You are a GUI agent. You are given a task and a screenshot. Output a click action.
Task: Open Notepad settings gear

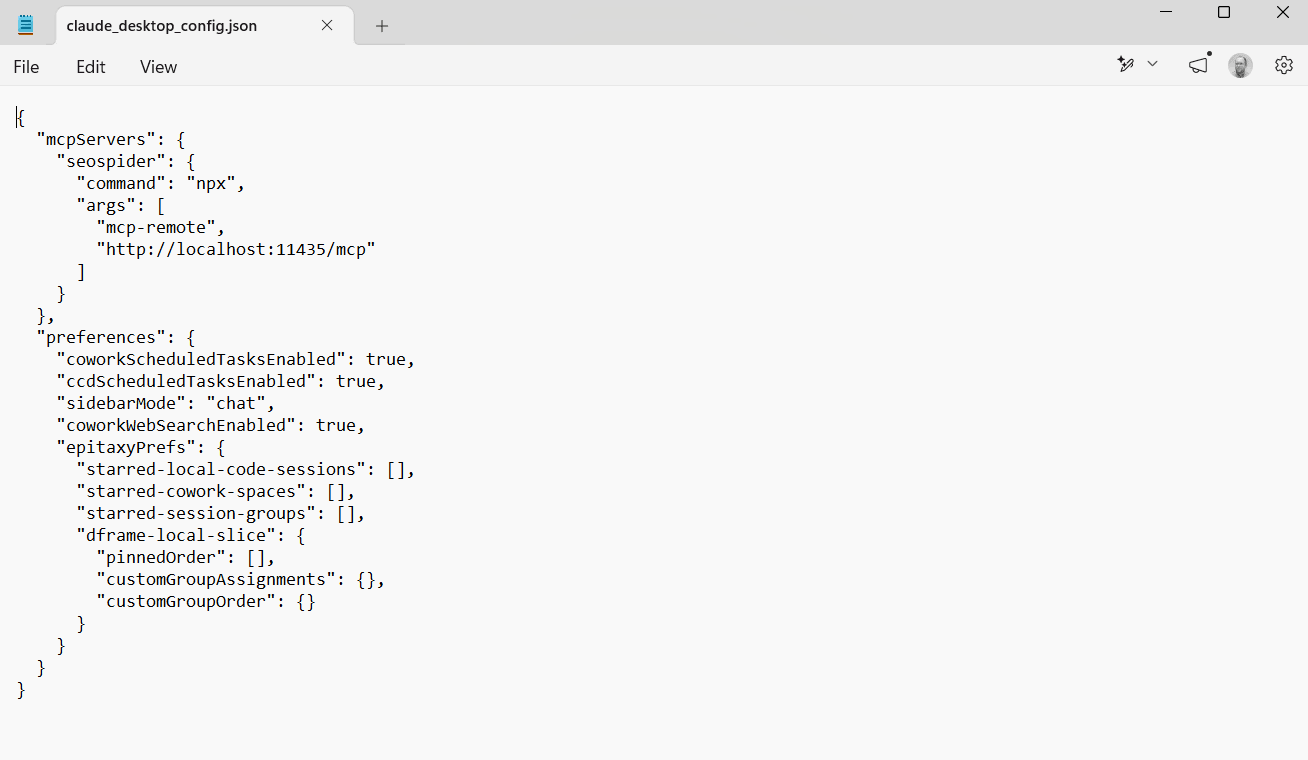[x=1284, y=65]
